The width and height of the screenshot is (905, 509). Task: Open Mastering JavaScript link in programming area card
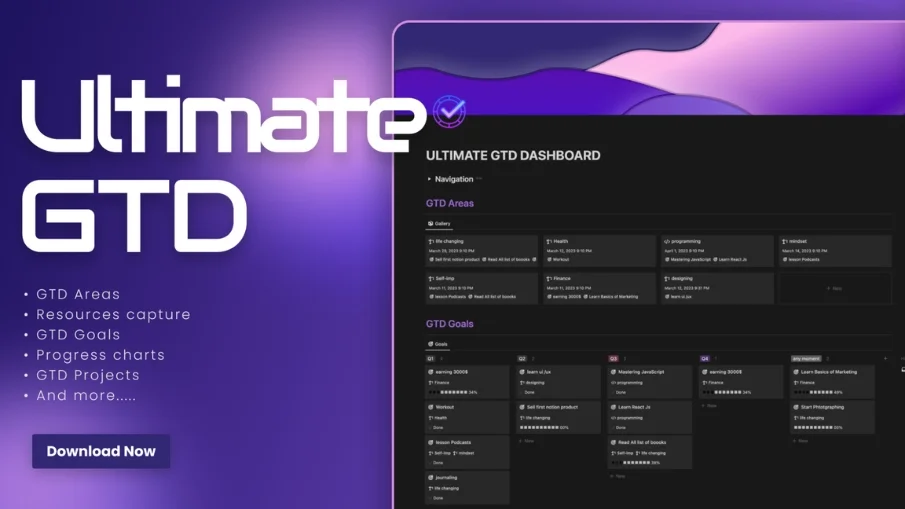(x=687, y=260)
